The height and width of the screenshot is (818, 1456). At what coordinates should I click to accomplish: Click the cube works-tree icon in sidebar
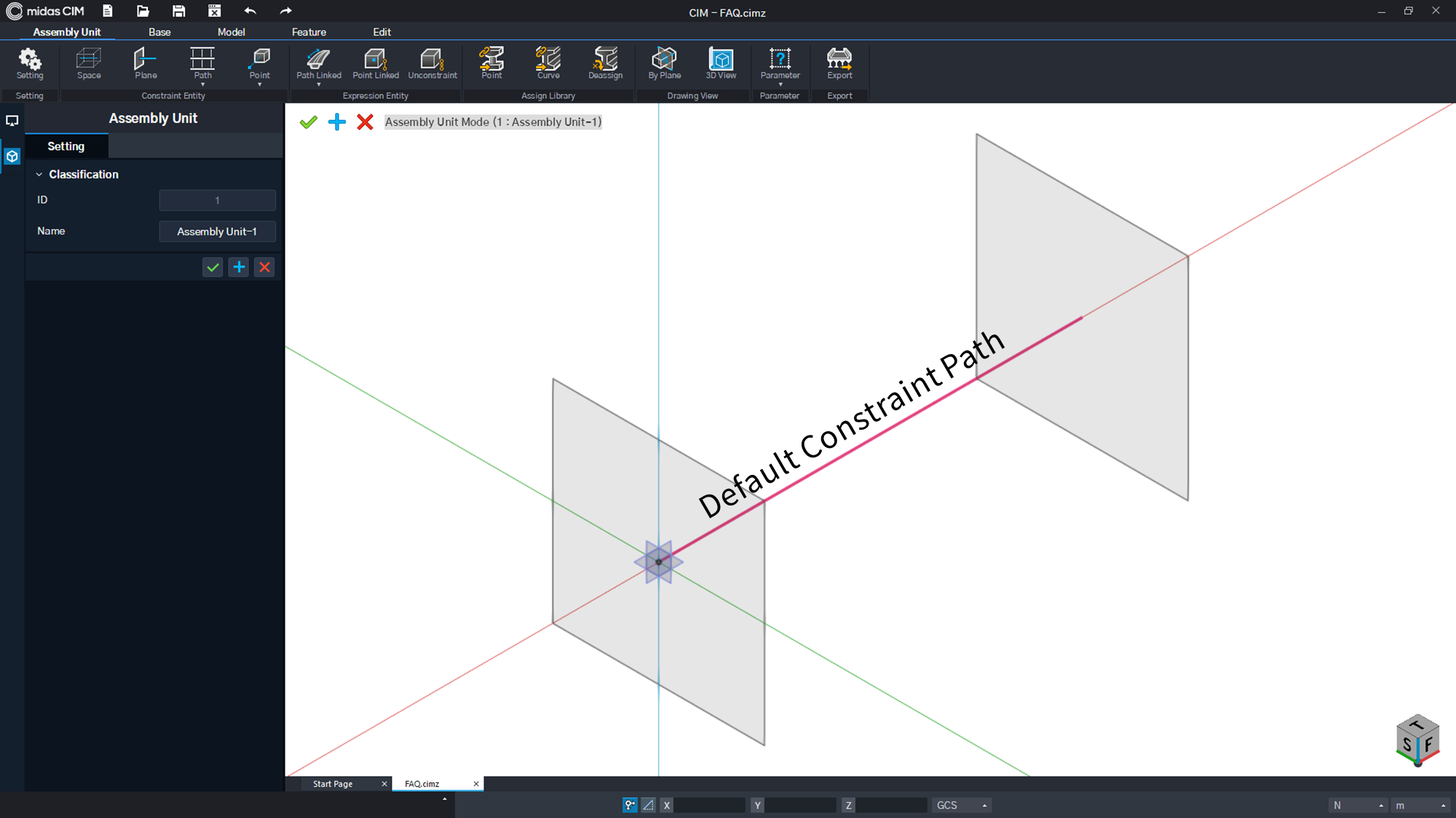click(x=12, y=156)
